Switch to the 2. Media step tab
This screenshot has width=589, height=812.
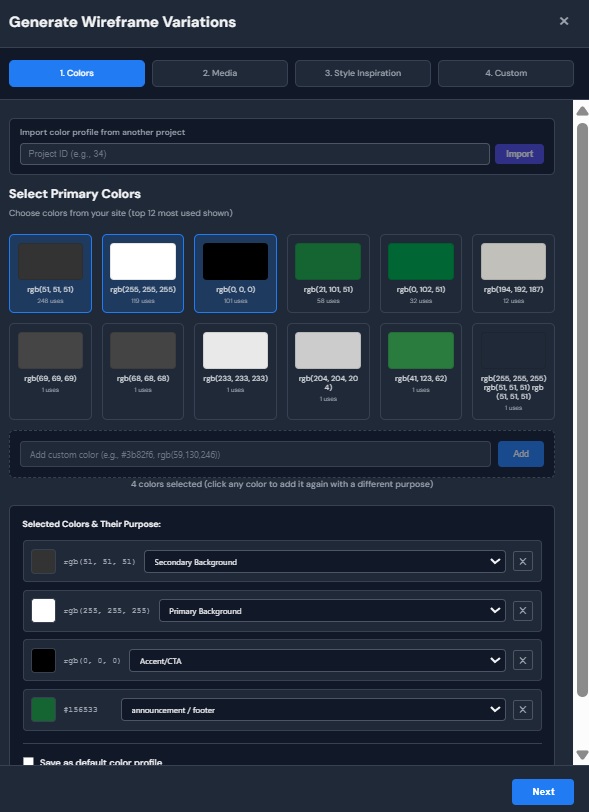(x=220, y=73)
